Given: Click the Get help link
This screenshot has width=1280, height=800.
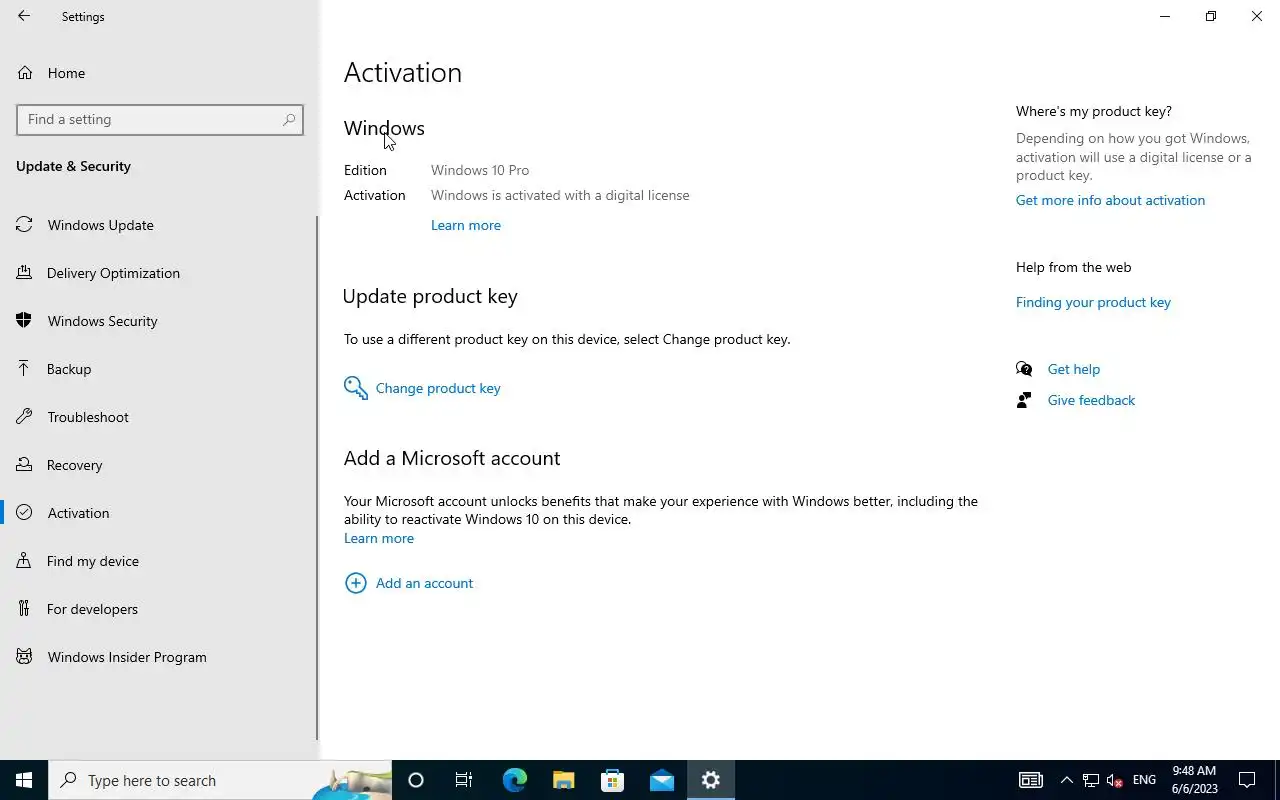Looking at the screenshot, I should pyautogui.click(x=1074, y=369).
